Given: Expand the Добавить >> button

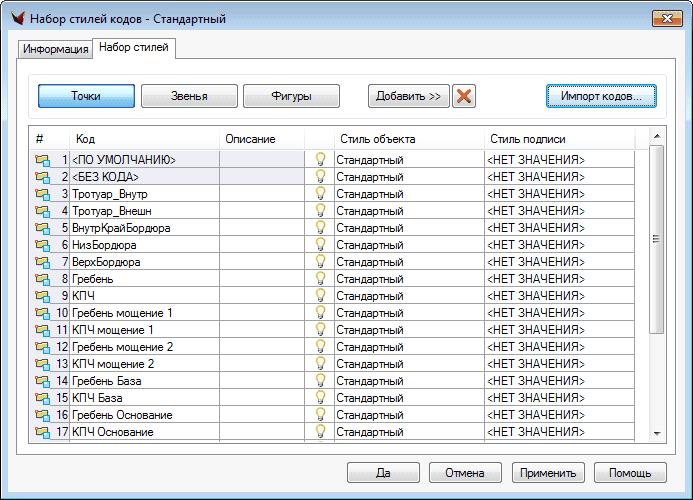Looking at the screenshot, I should pyautogui.click(x=408, y=96).
